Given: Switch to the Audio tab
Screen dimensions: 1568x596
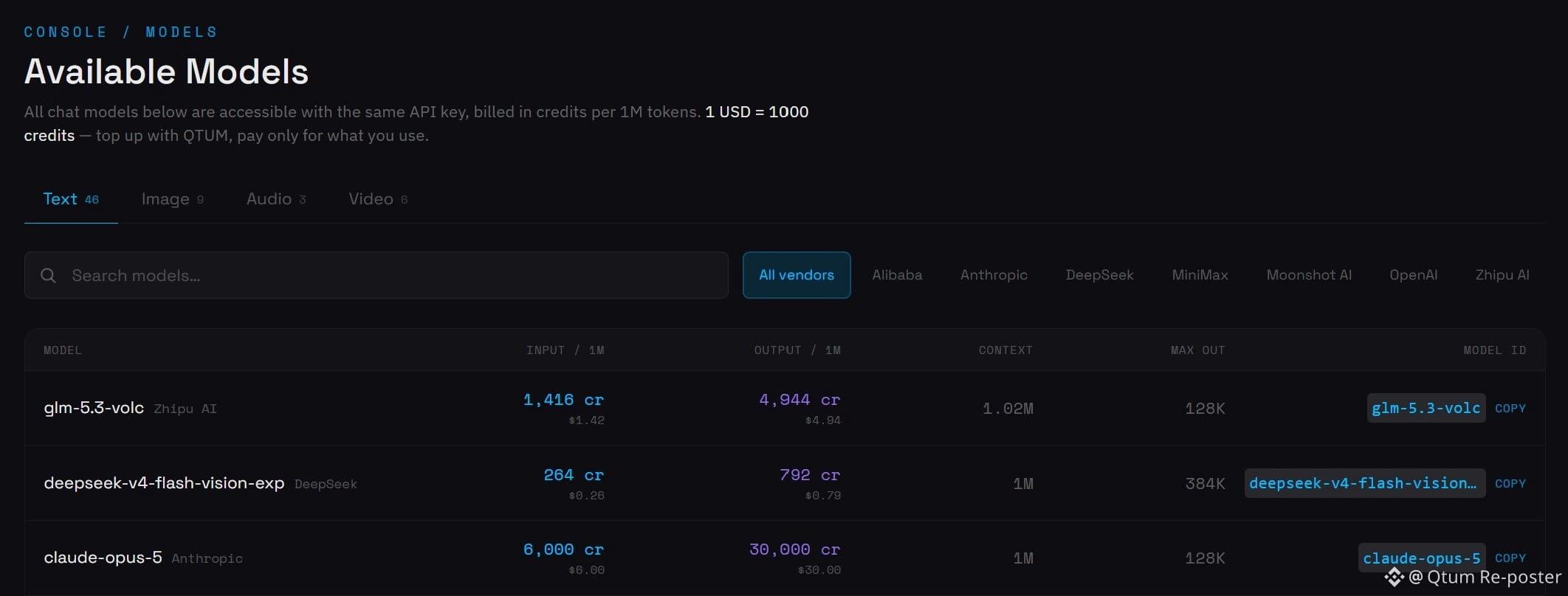Looking at the screenshot, I should tap(276, 199).
